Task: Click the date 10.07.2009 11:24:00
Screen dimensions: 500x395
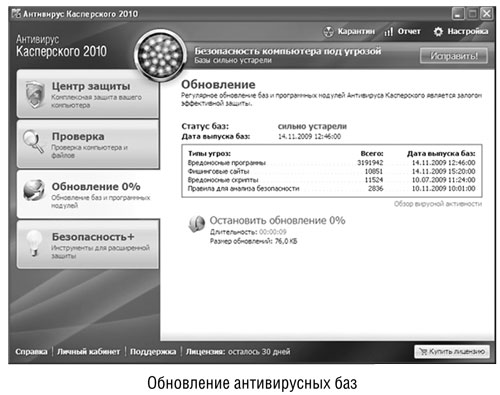Action: point(443,180)
